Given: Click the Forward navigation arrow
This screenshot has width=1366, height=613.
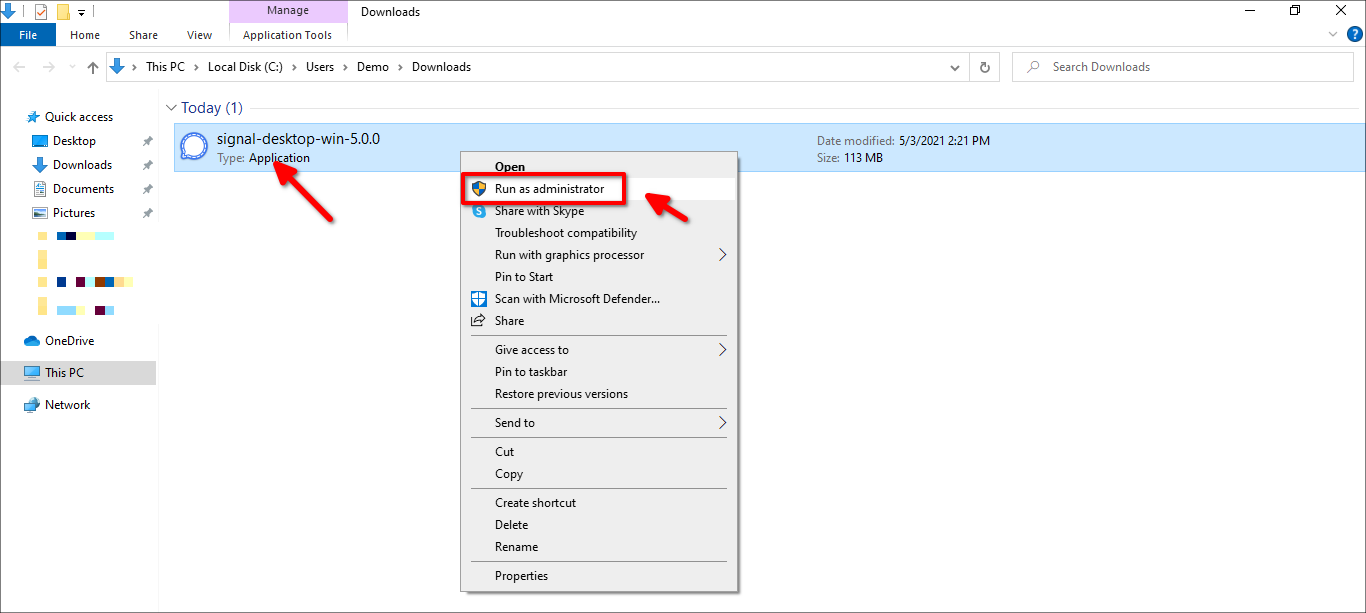Looking at the screenshot, I should [48, 67].
